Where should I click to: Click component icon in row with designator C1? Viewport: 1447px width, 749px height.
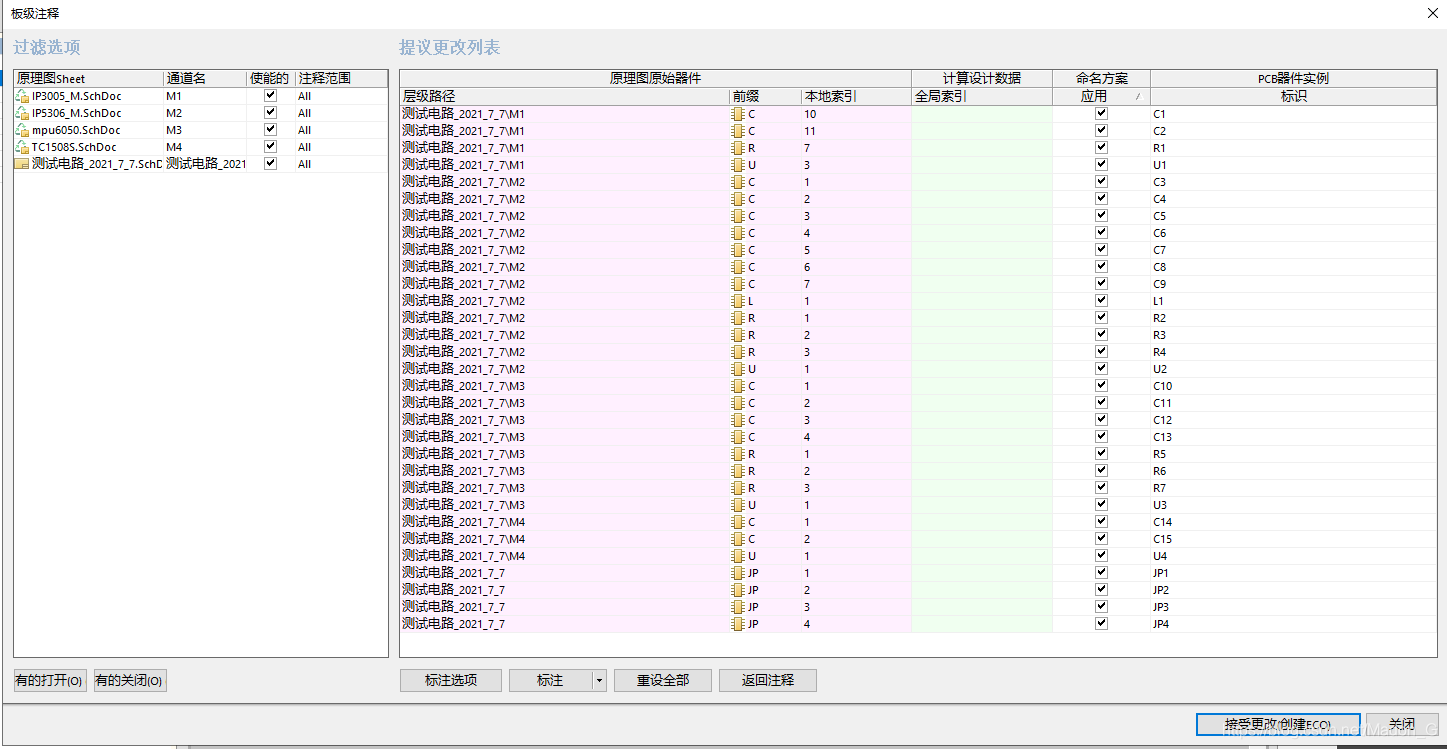tap(739, 114)
